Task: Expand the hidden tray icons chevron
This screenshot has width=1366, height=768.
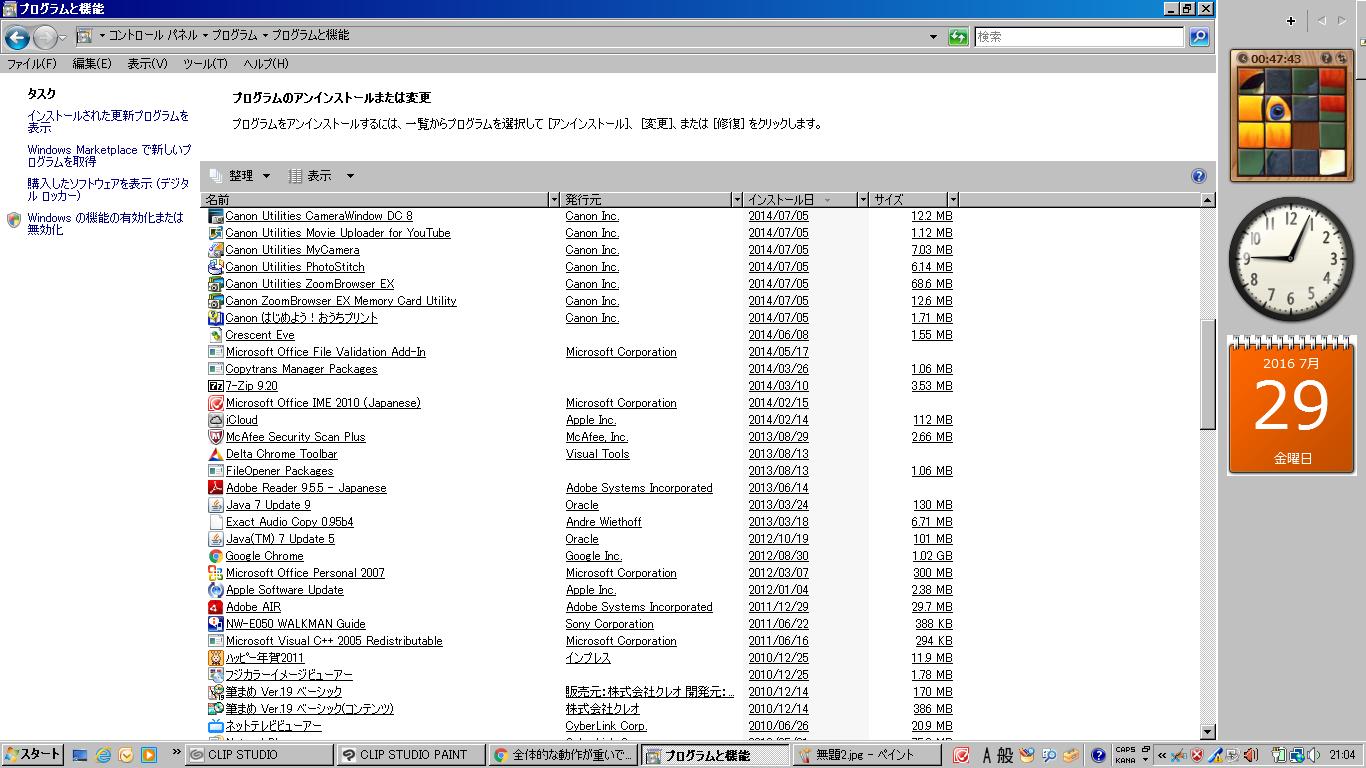Action: [x=1162, y=755]
